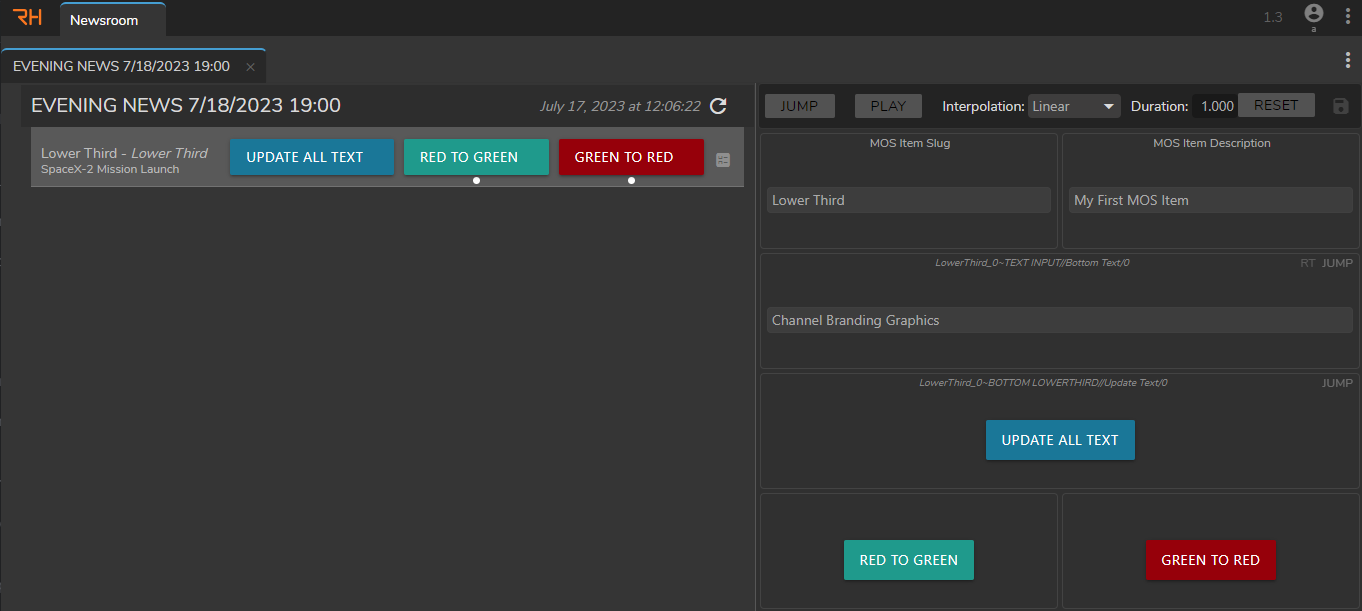Toggle JUMP on the Update Text action
Viewport: 1362px width, 611px height.
(1337, 383)
